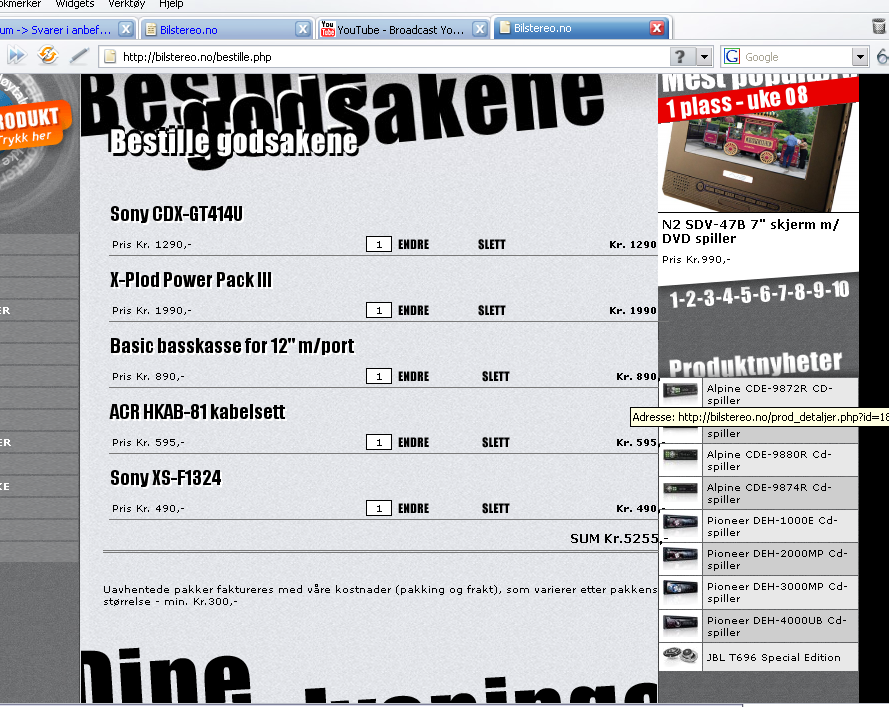Open the Widgets menu

pyautogui.click(x=75, y=4)
